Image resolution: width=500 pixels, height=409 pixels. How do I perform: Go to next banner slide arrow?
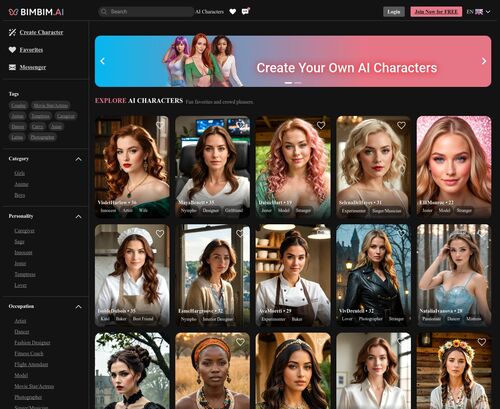[484, 61]
